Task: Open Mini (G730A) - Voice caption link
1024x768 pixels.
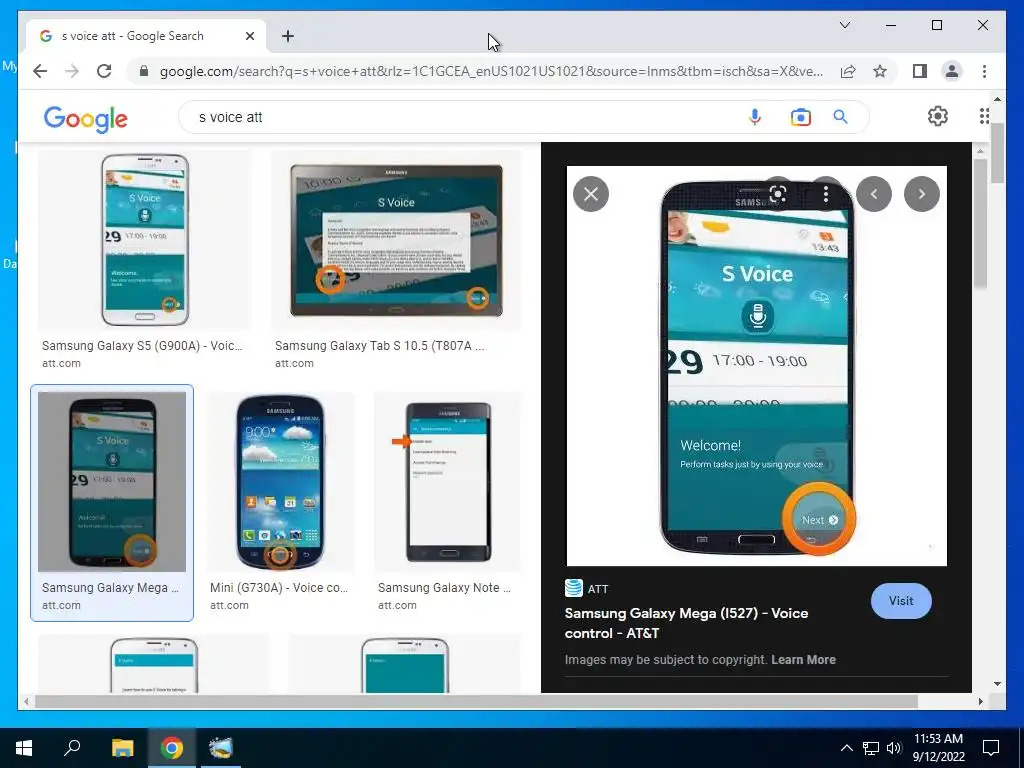Action: coord(279,588)
